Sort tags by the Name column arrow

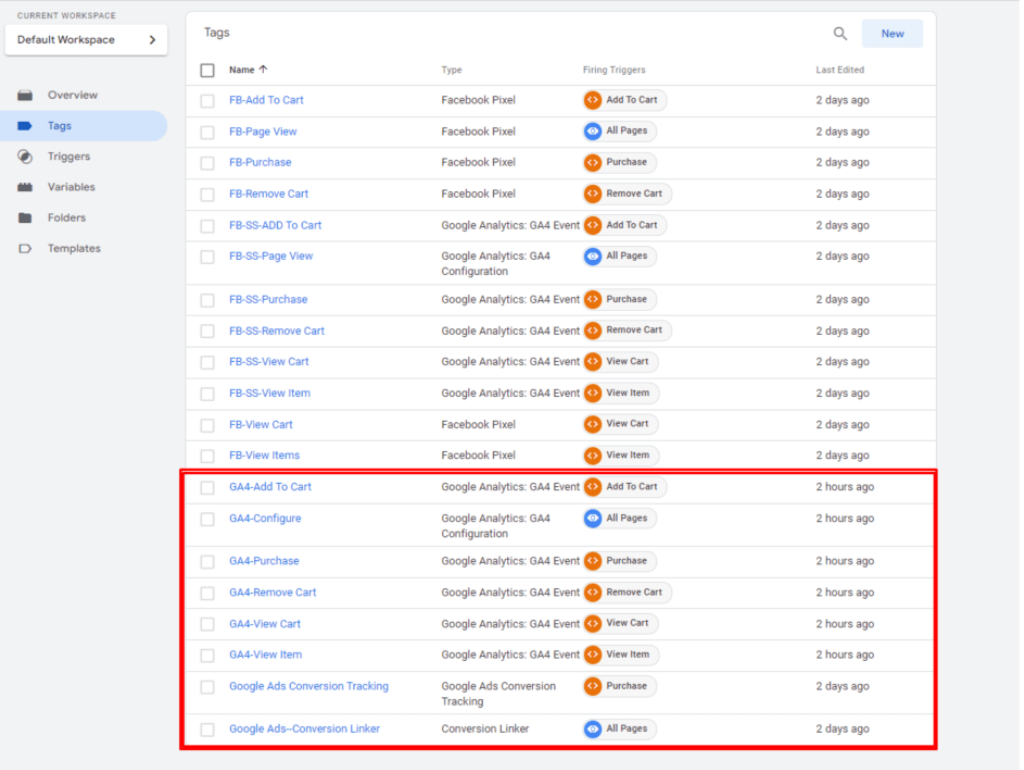264,70
